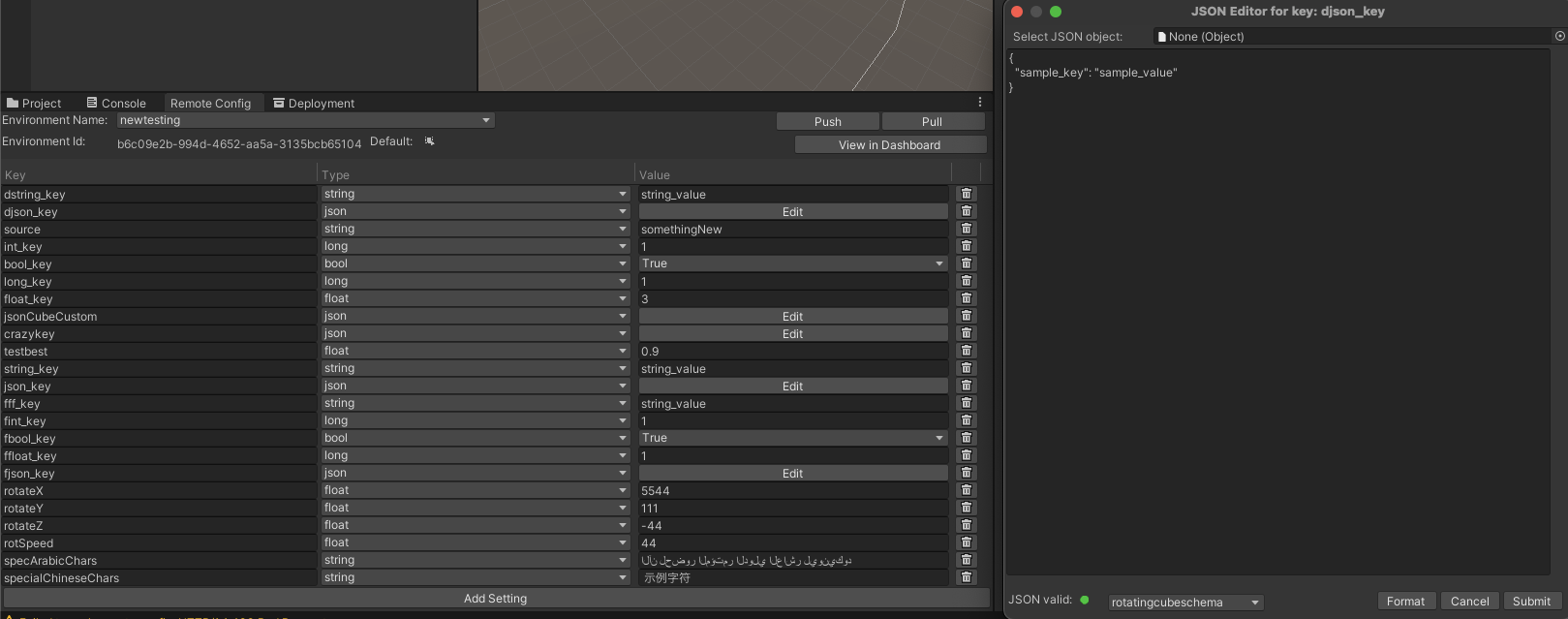Click the default environment icon
The height and width of the screenshot is (619, 1568).
click(x=429, y=141)
